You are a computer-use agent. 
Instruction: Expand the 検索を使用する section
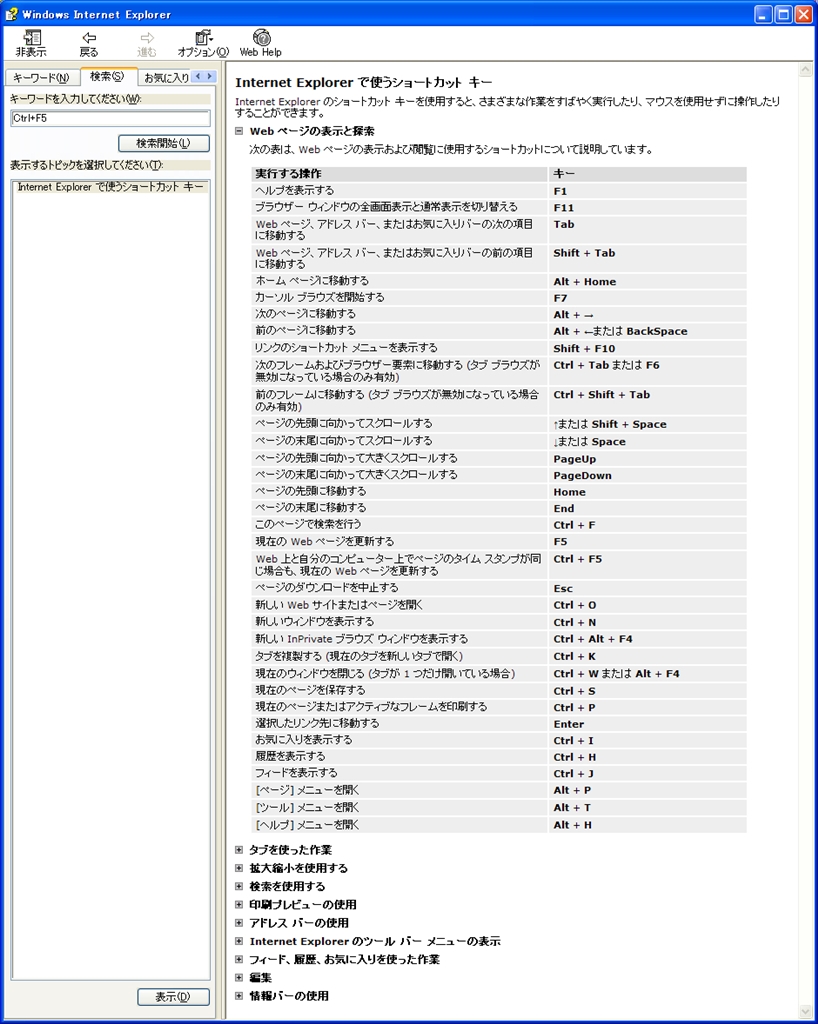239,886
